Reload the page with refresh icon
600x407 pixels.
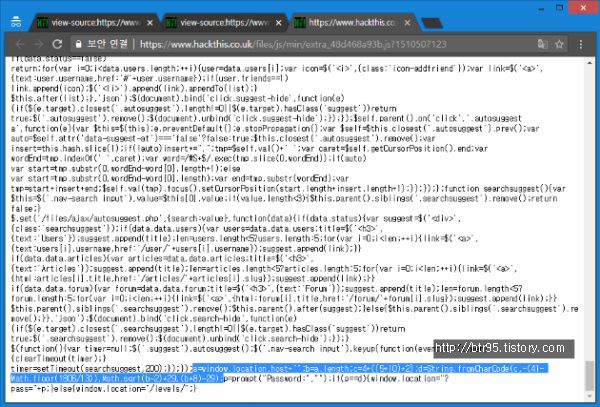click(x=57, y=44)
